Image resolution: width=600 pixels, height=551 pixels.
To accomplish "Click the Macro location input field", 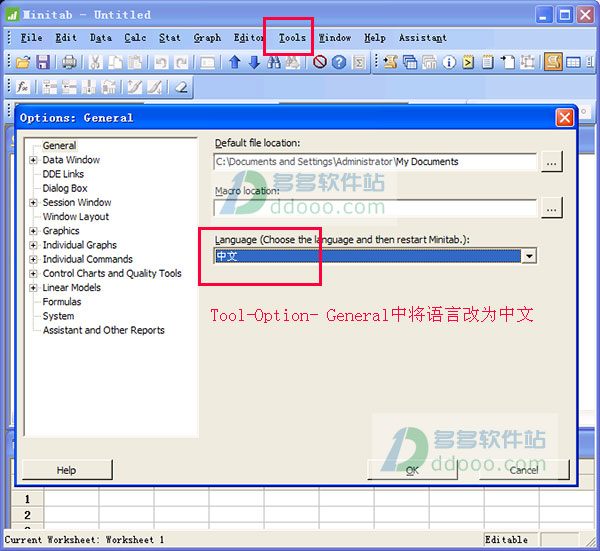I will (x=375, y=208).
